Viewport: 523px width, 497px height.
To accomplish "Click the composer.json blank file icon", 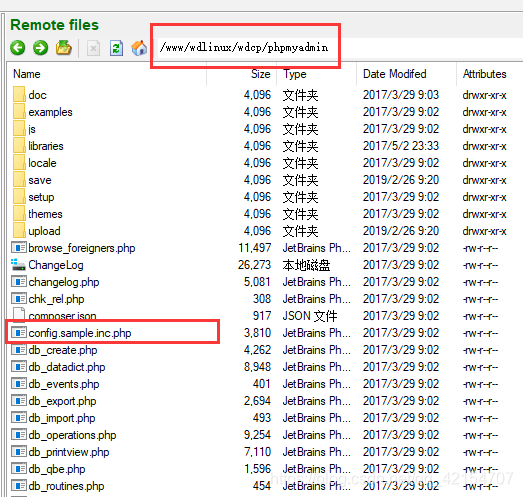I will (x=19, y=314).
